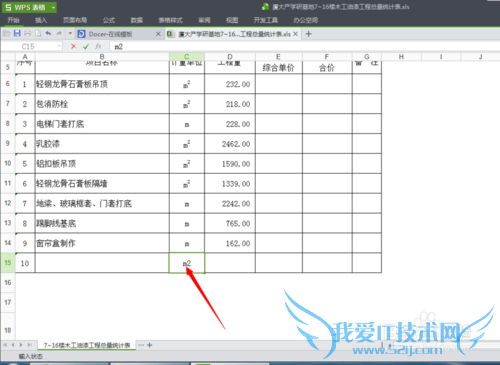Open the 插入 ribbon tab
This screenshot has width=500, height=365.
tap(41, 20)
